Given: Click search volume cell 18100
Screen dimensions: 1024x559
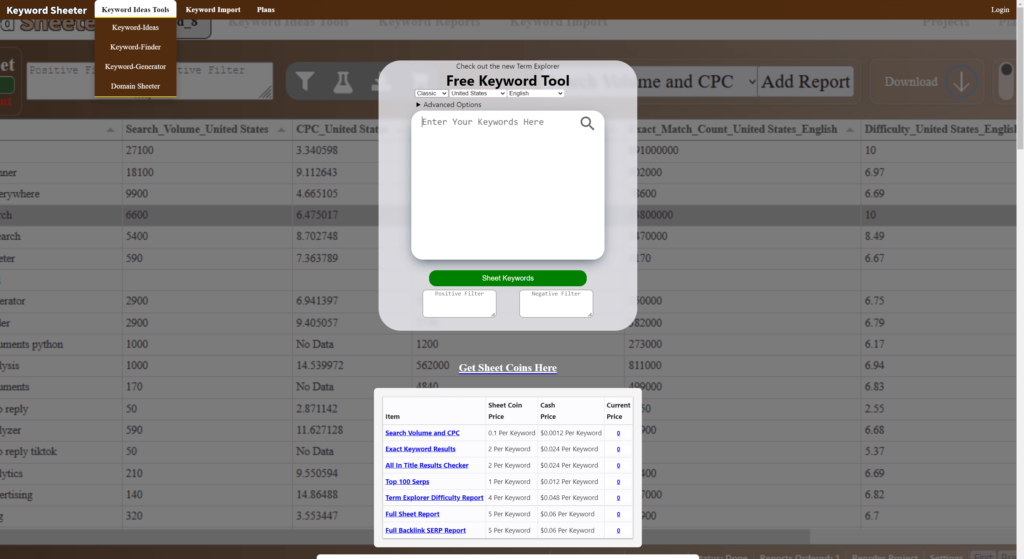Looking at the screenshot, I should click(140, 172).
